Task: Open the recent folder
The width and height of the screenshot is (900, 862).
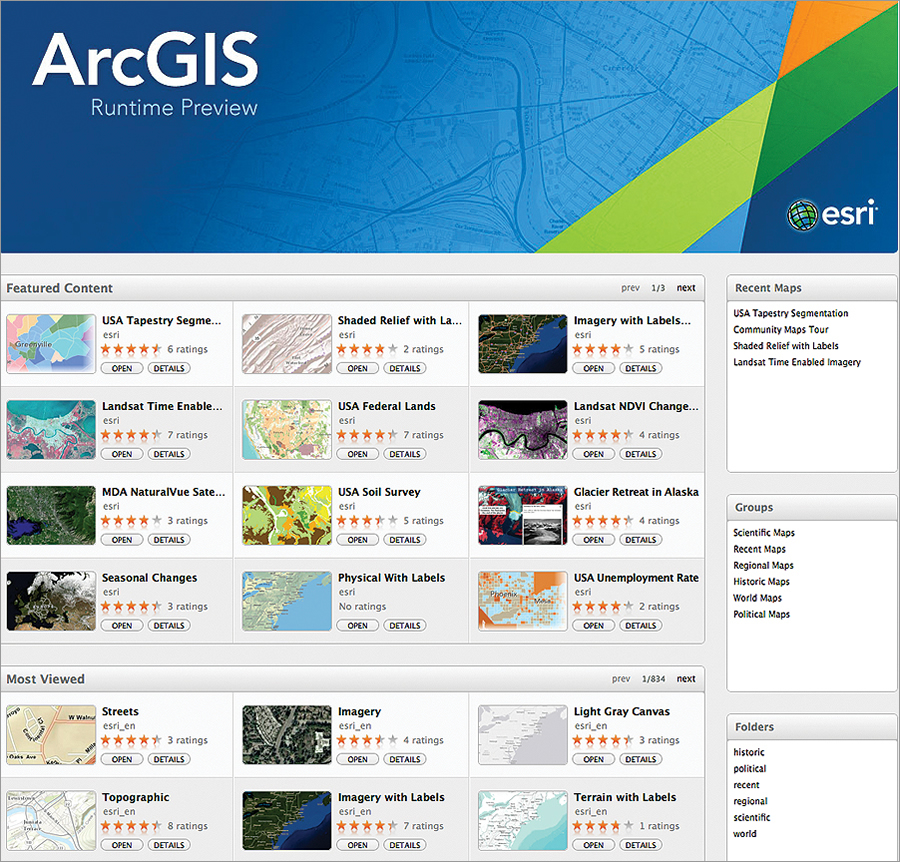Action: (746, 785)
